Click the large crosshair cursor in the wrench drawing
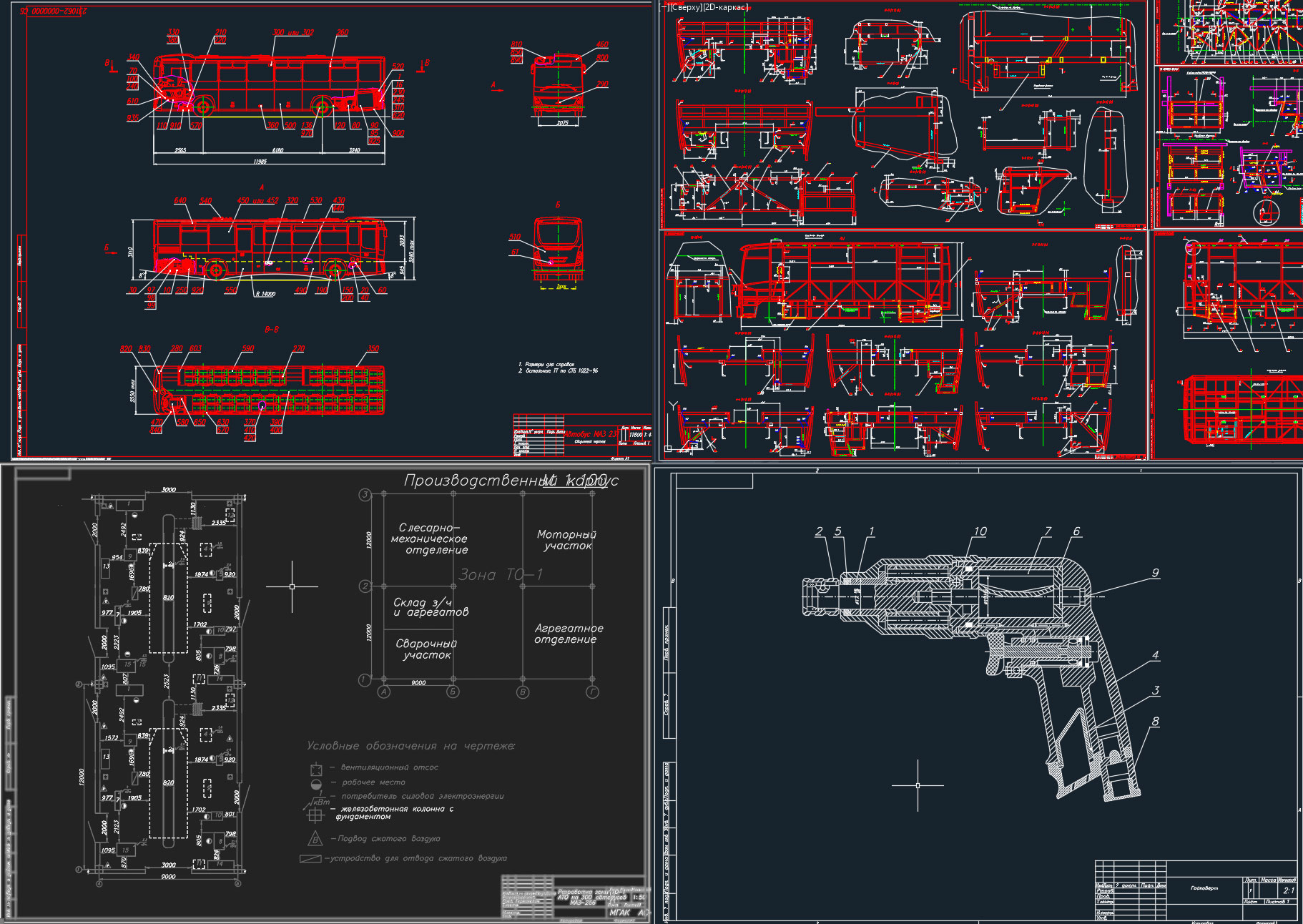Screen dimensions: 1303x924 point(918,785)
